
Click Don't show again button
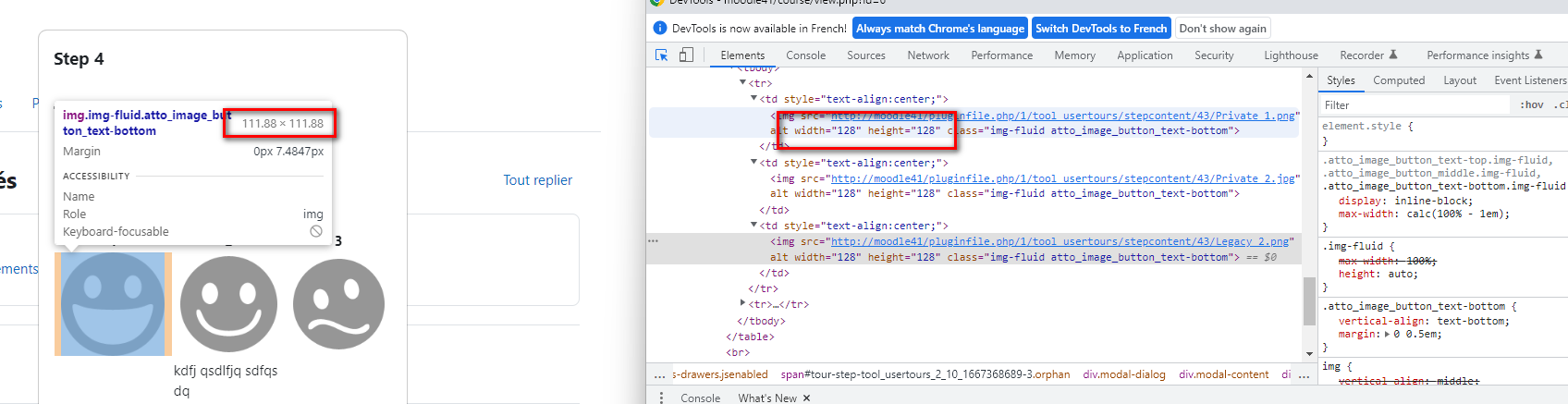1222,29
